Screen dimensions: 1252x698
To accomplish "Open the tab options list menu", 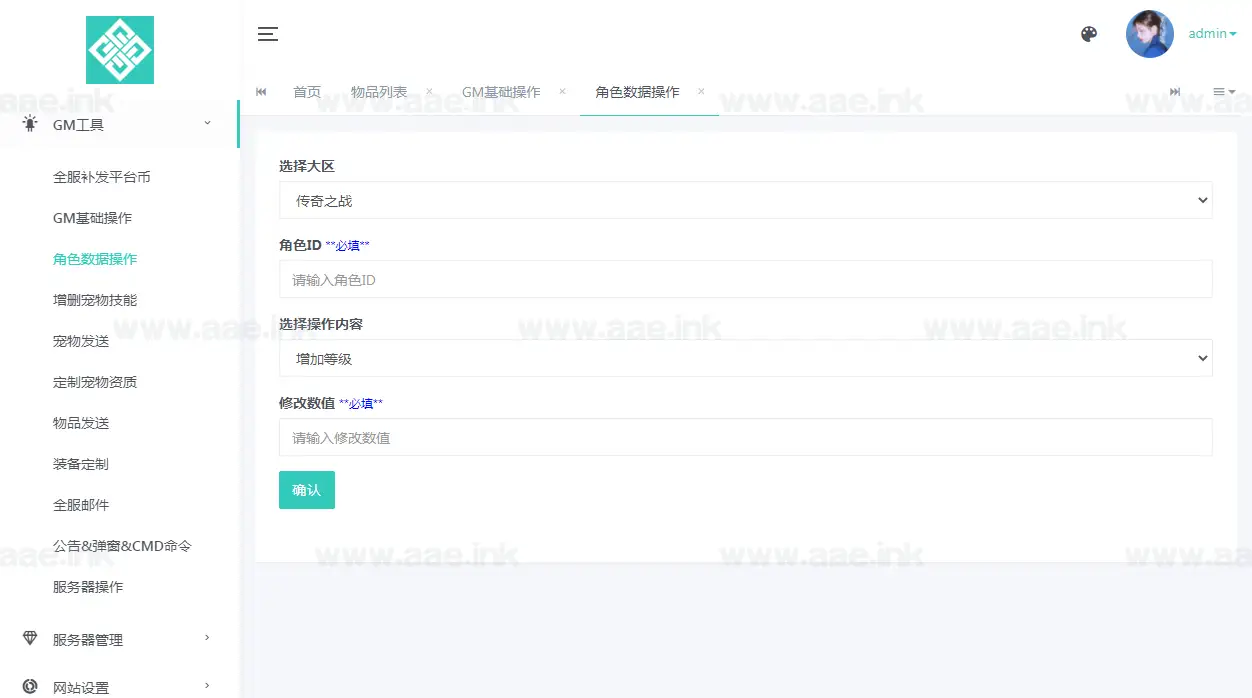I will tap(1224, 92).
